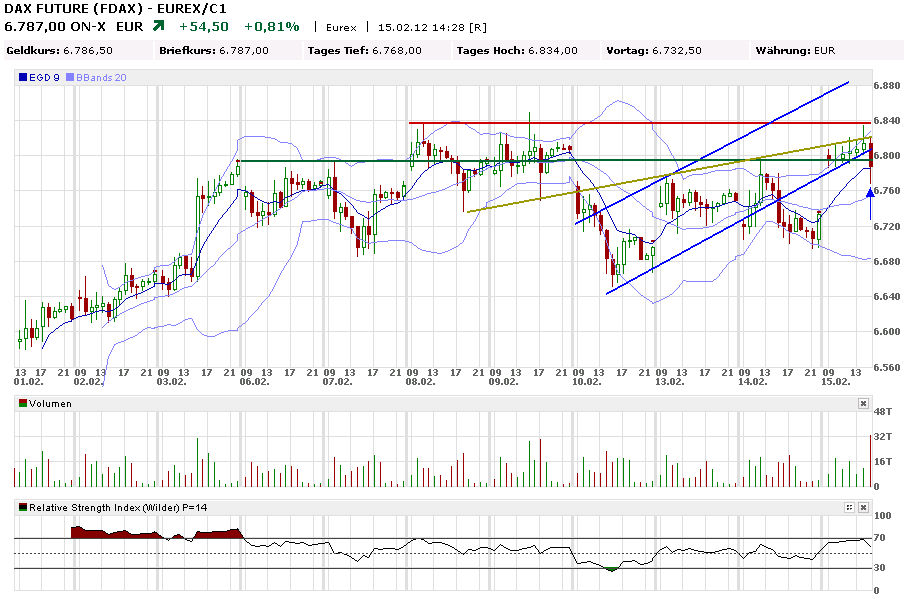909x596 pixels.
Task: Click the EUR currency label beside the price
Action: [129, 27]
